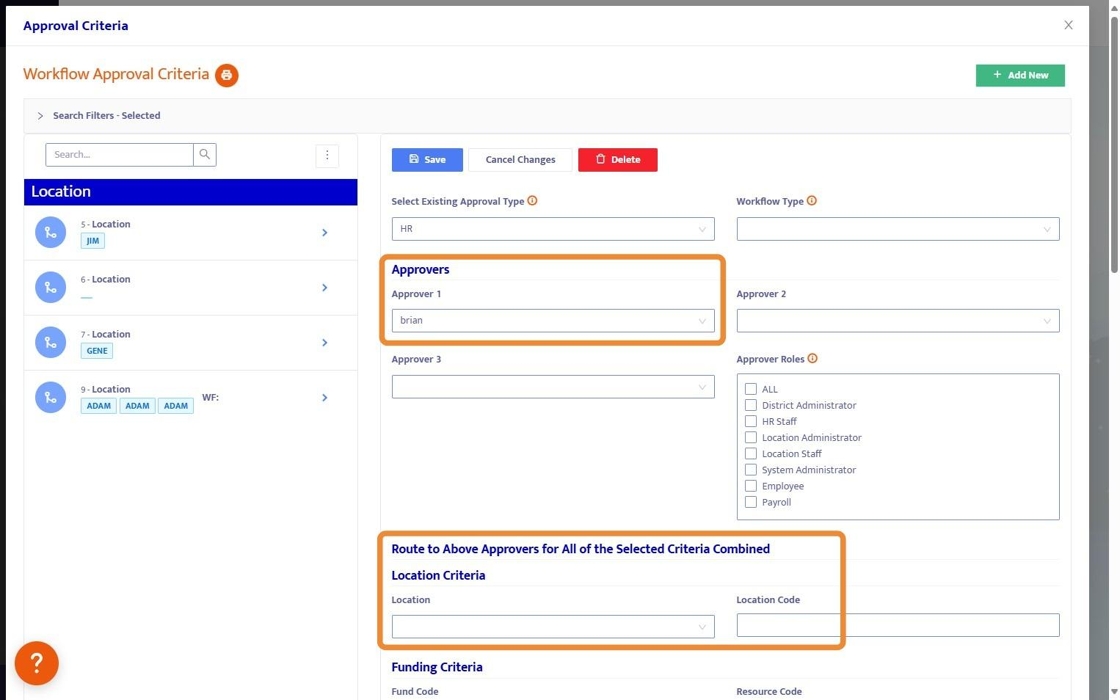Click the Location Criteria heading
Screen dimensions: 1120x700
tap(439, 576)
